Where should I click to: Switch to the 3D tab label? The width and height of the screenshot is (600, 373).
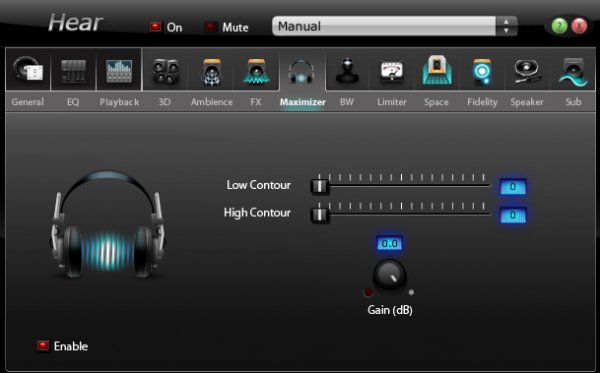(165, 102)
